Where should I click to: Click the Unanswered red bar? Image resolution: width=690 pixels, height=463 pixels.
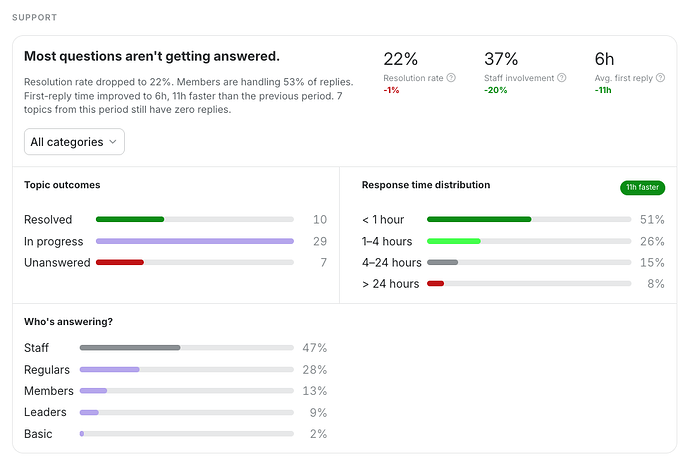point(120,262)
